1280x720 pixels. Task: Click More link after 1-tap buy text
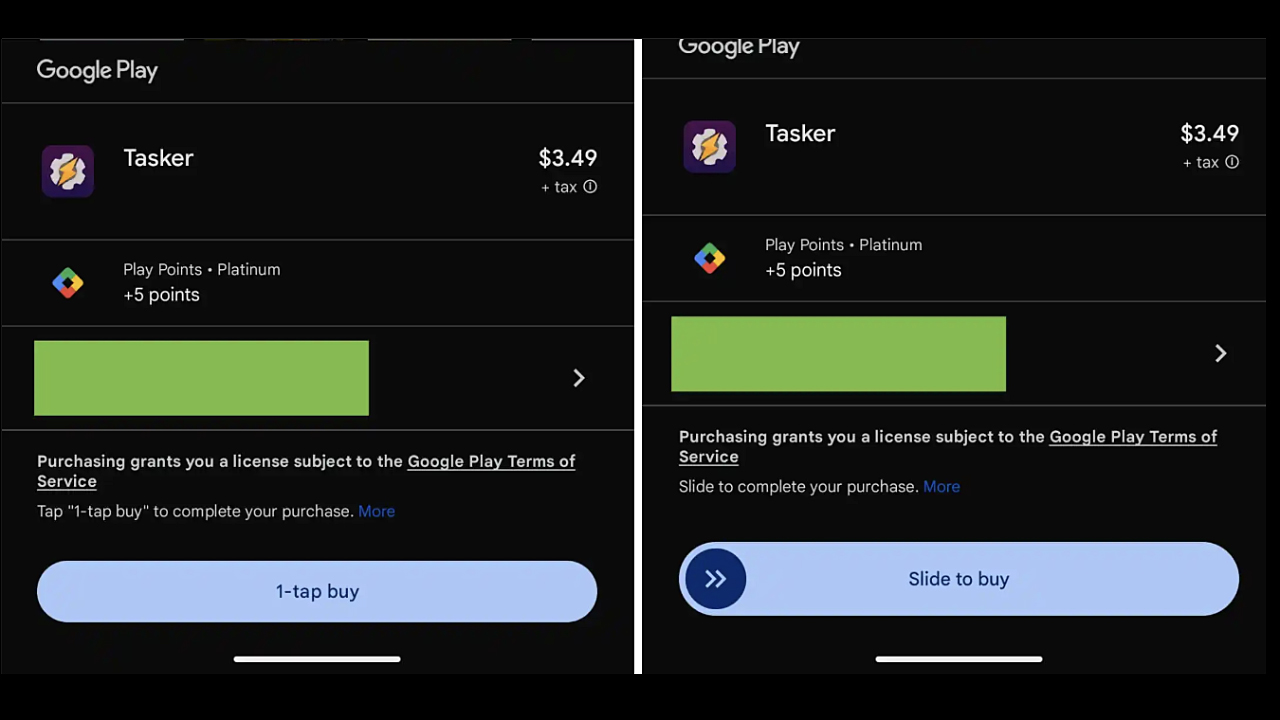[376, 511]
